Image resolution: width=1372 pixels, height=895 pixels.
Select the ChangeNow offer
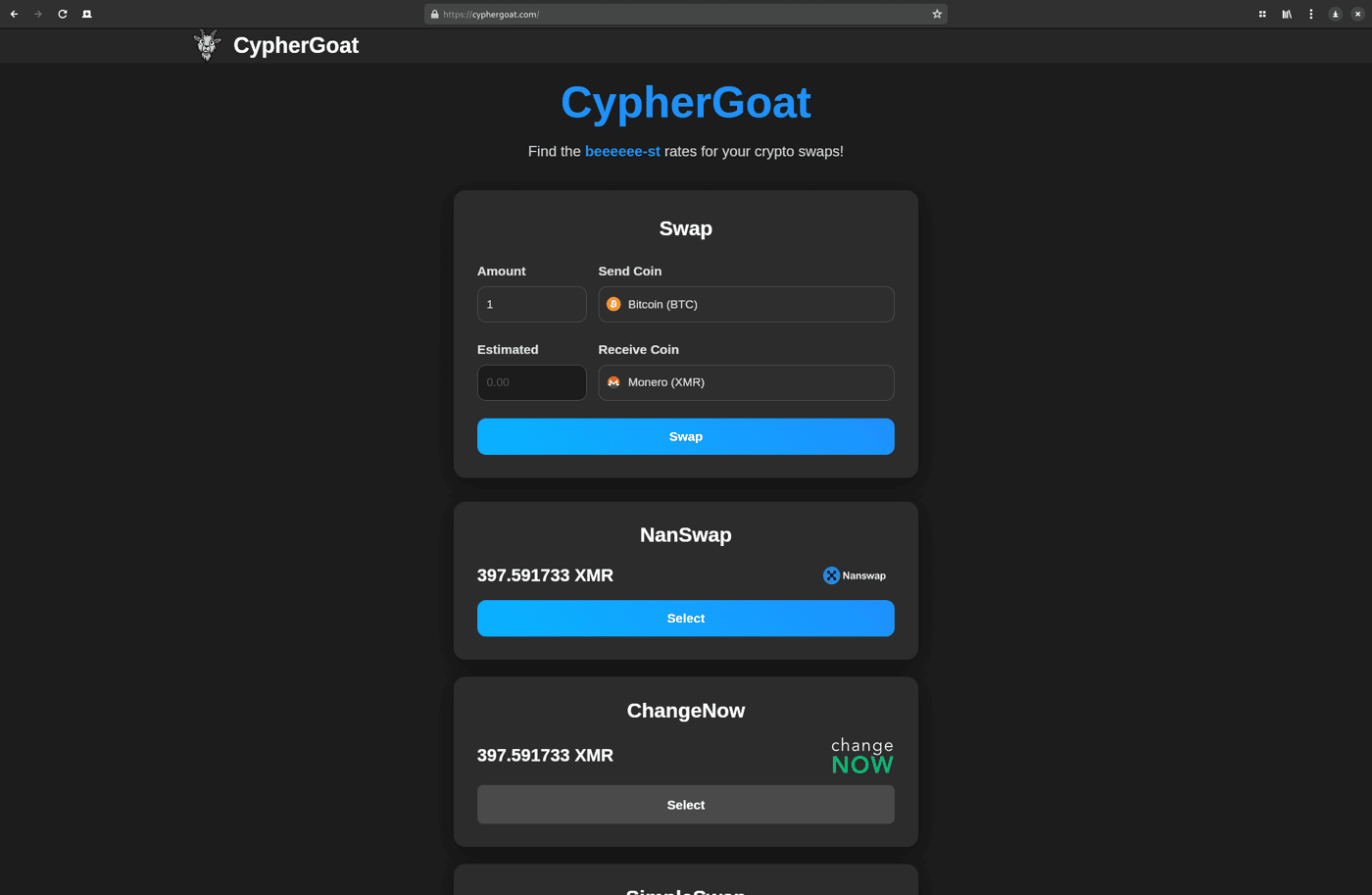[686, 805]
